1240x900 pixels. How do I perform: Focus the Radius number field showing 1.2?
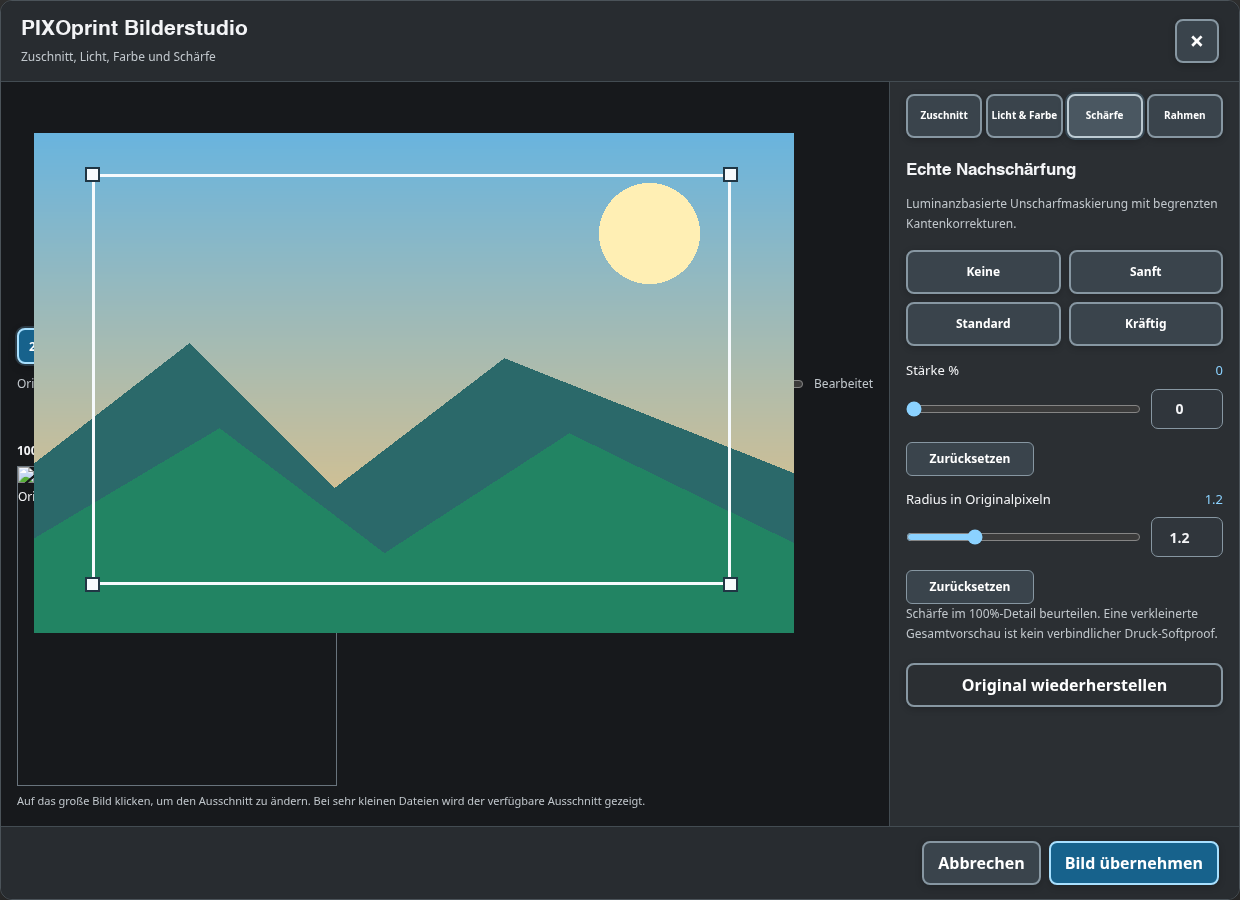[x=1187, y=537]
